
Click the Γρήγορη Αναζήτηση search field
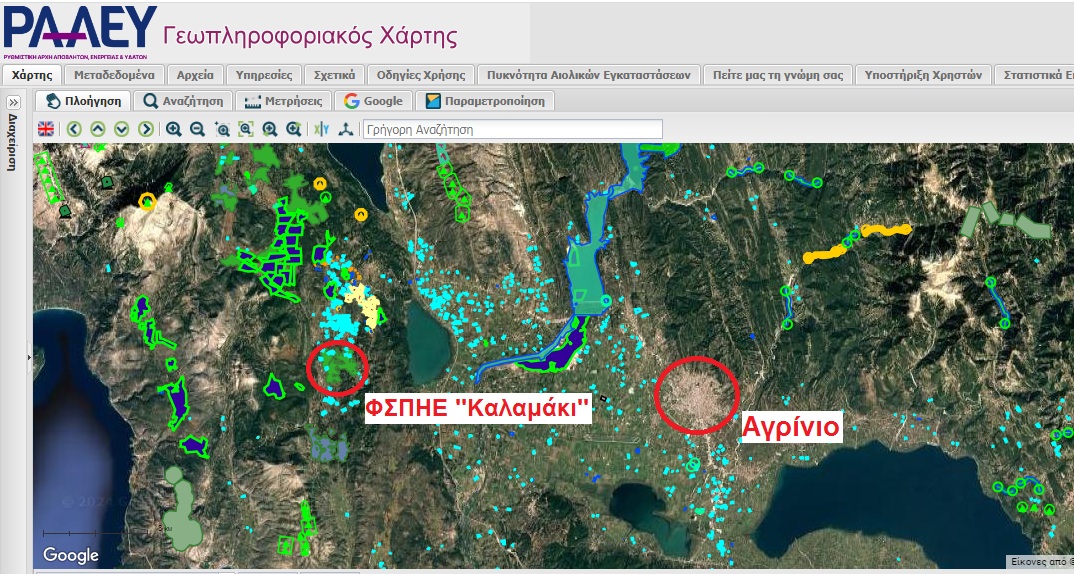pos(512,129)
